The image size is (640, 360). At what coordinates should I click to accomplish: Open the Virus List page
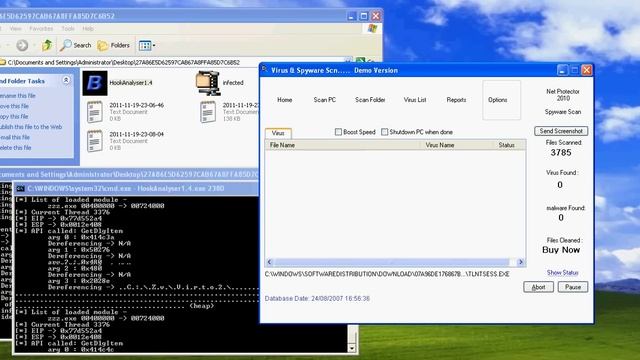pos(415,100)
